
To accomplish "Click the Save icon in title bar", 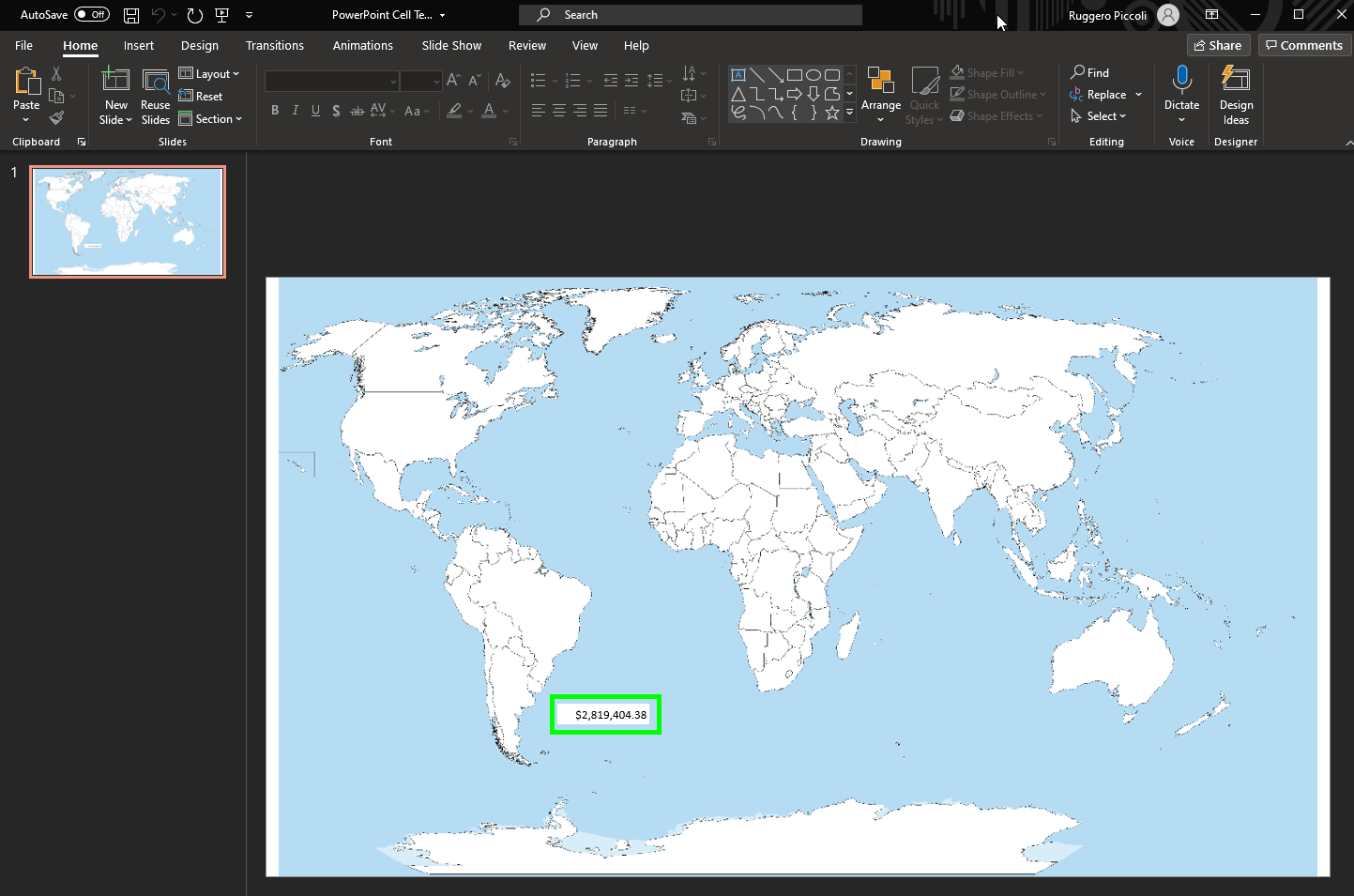I will 131,15.
